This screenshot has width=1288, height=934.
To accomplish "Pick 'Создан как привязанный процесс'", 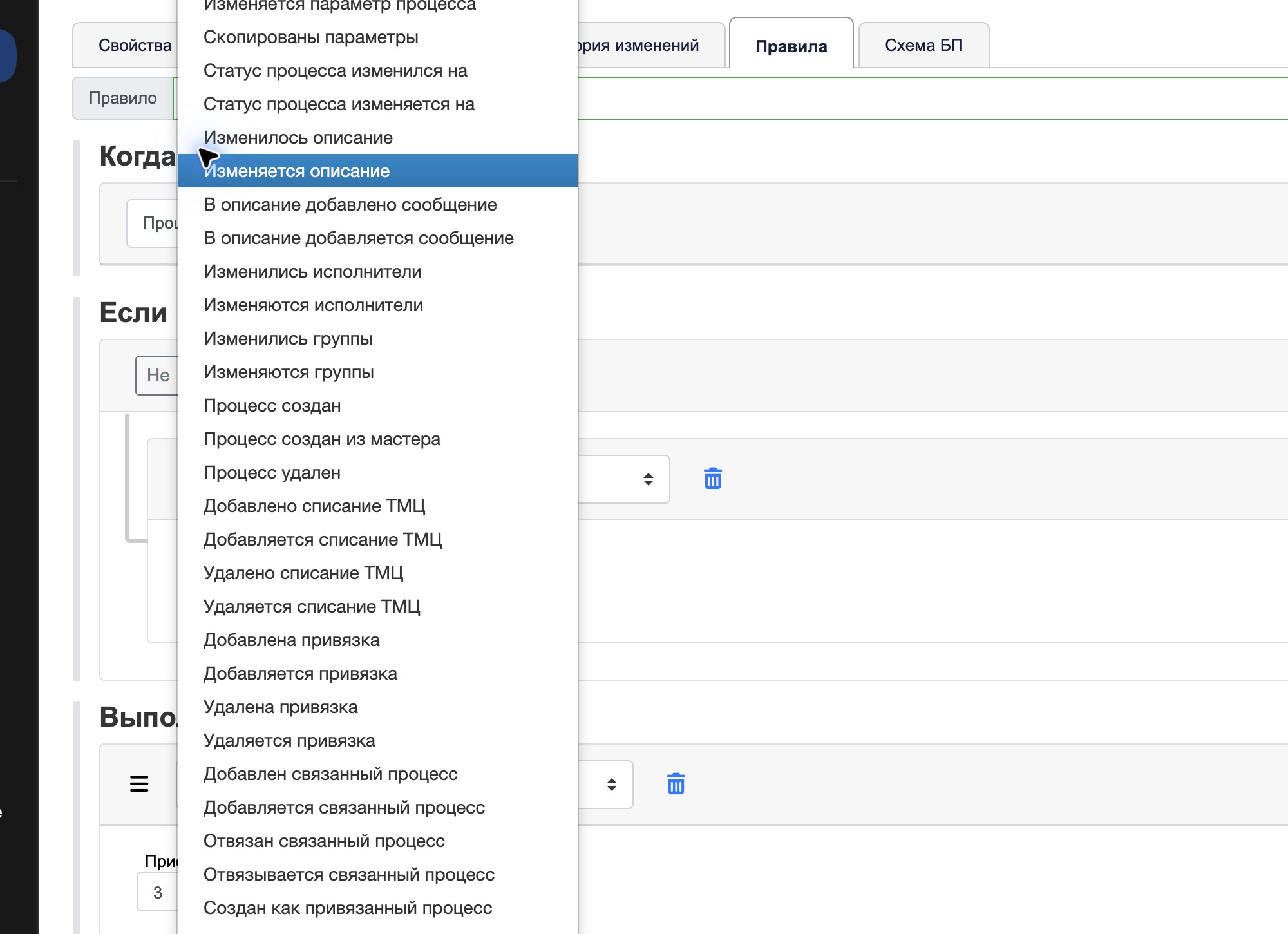I will (377, 908).
